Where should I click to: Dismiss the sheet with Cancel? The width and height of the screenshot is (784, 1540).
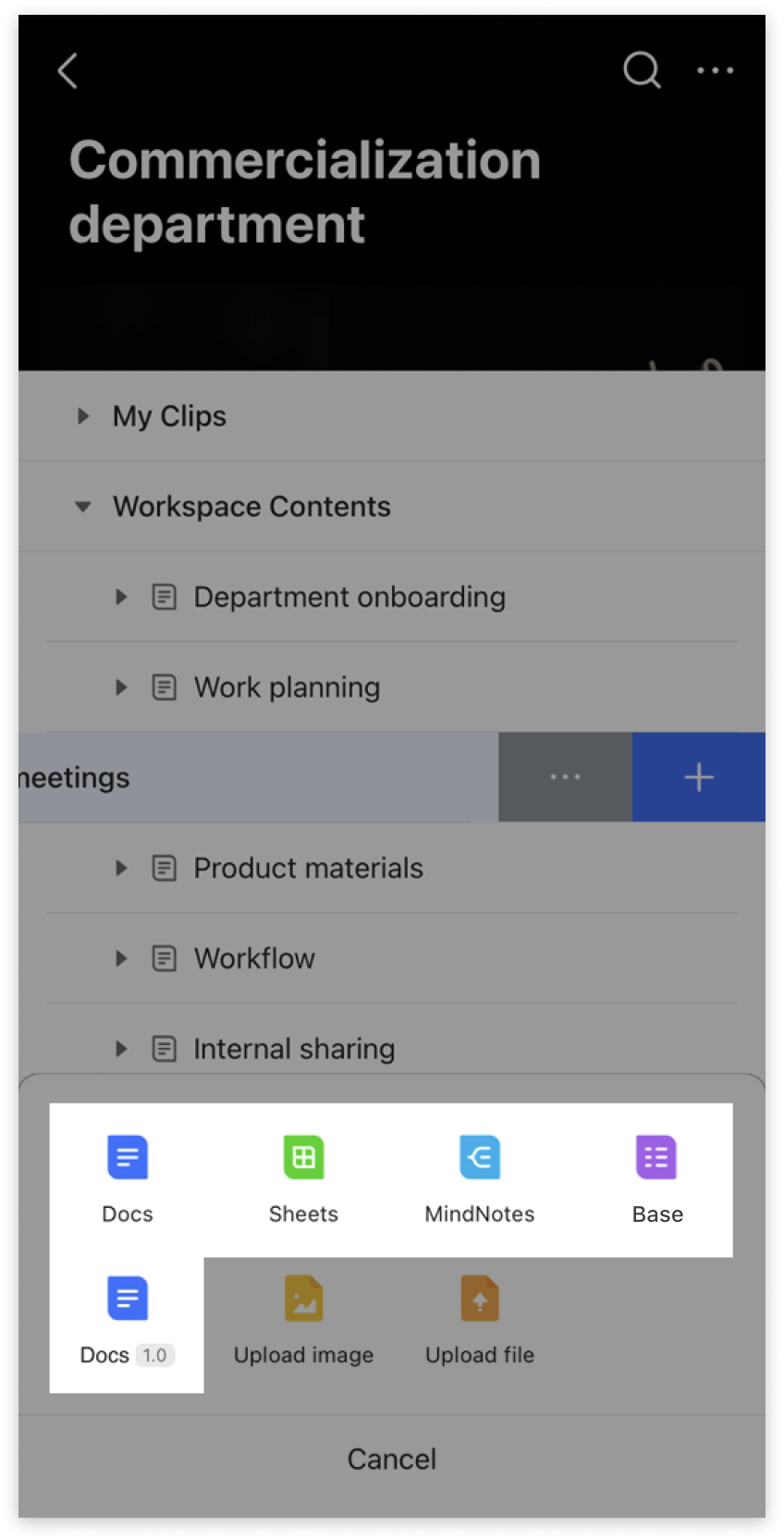click(x=392, y=1459)
